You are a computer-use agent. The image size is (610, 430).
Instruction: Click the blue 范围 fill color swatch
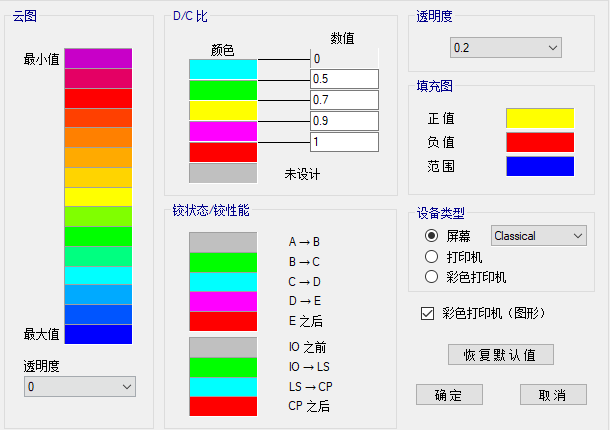click(540, 166)
